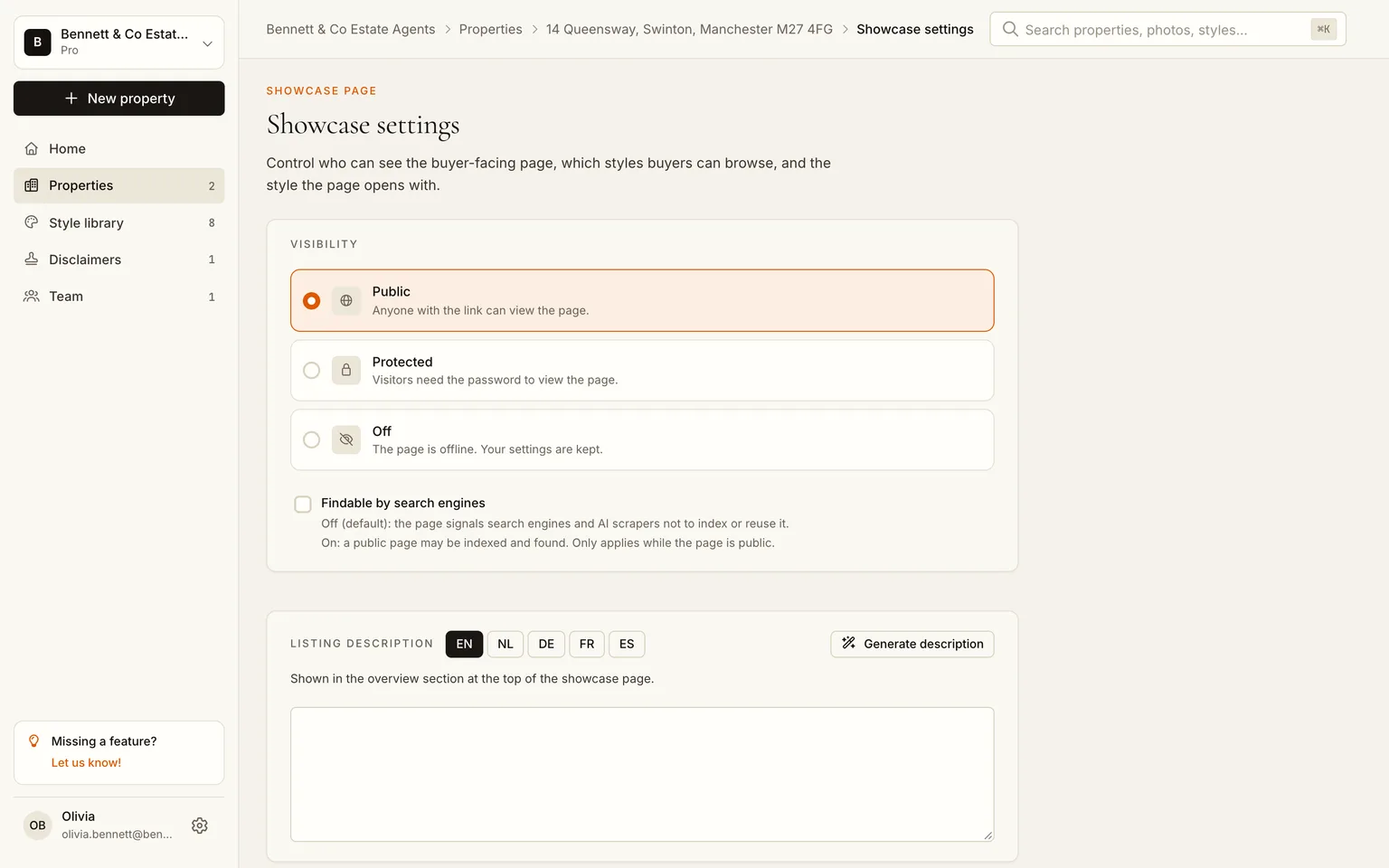Screen dimensions: 1389x868
Task: Select the Public visibility radio button
Action: [x=311, y=301]
